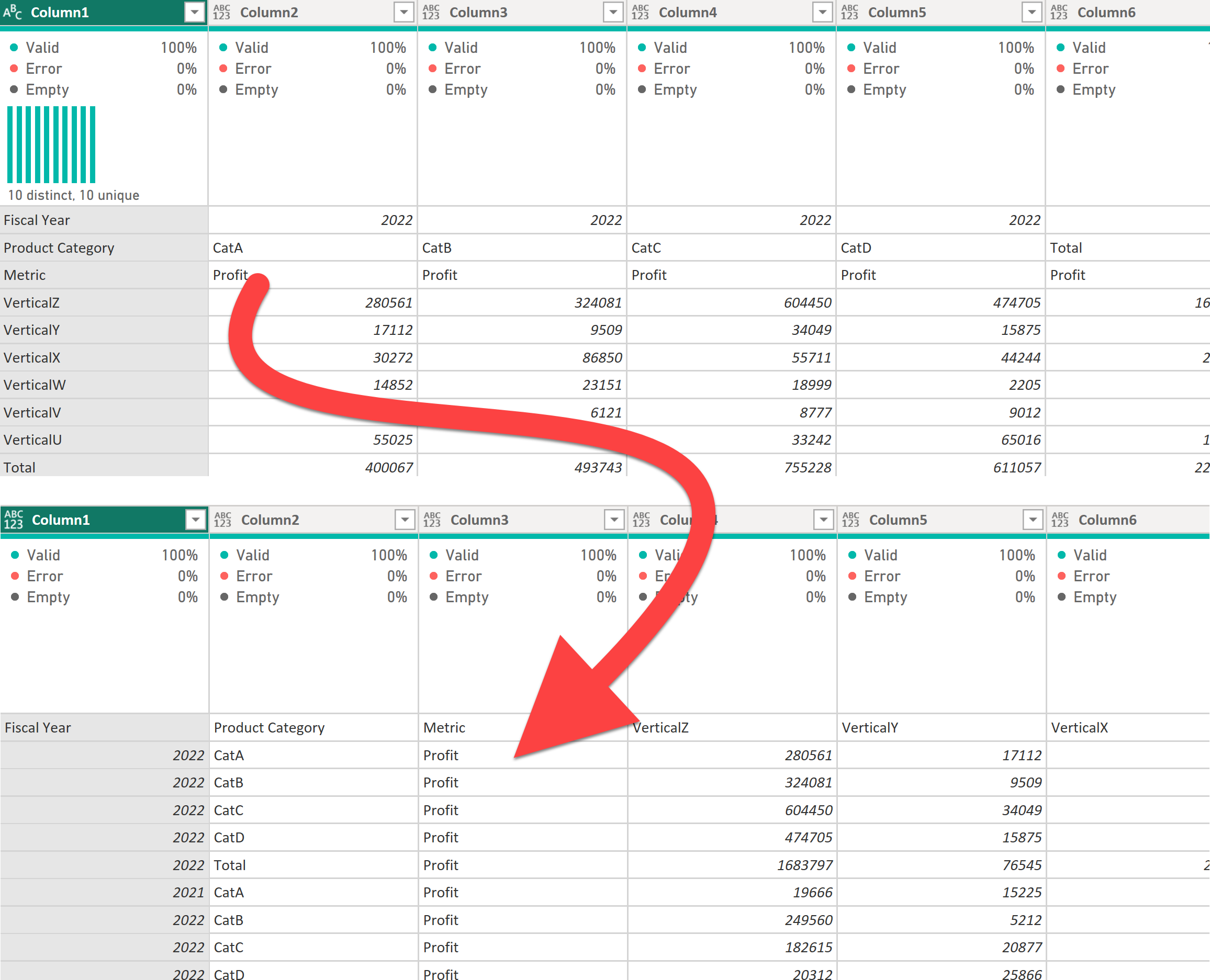
Task: Select the bottom table Column3 header
Action: coord(523,520)
